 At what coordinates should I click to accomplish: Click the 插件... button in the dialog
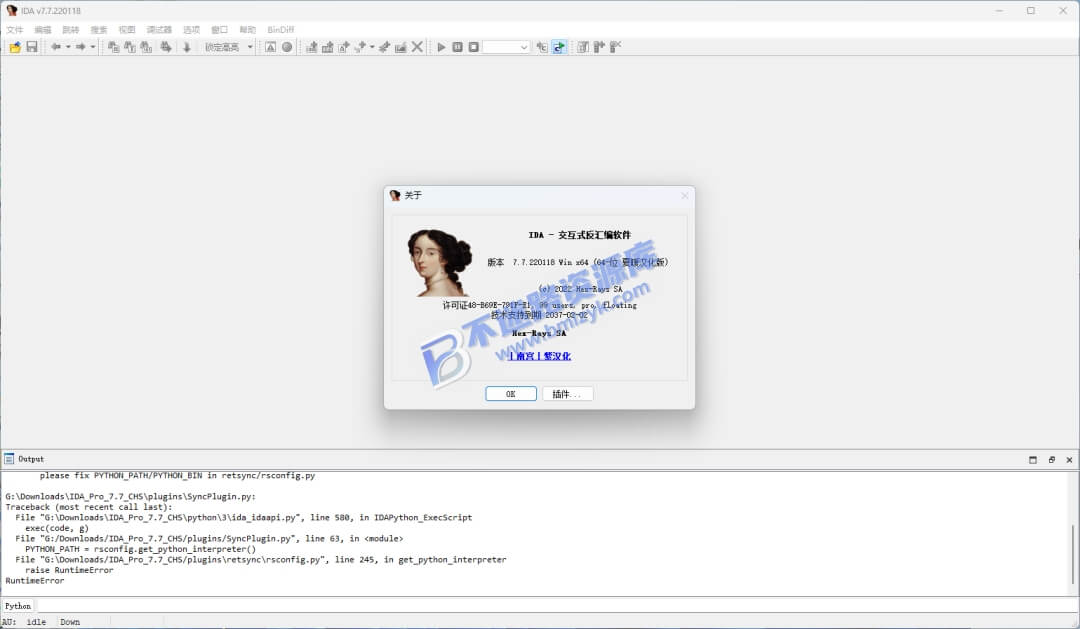[568, 393]
